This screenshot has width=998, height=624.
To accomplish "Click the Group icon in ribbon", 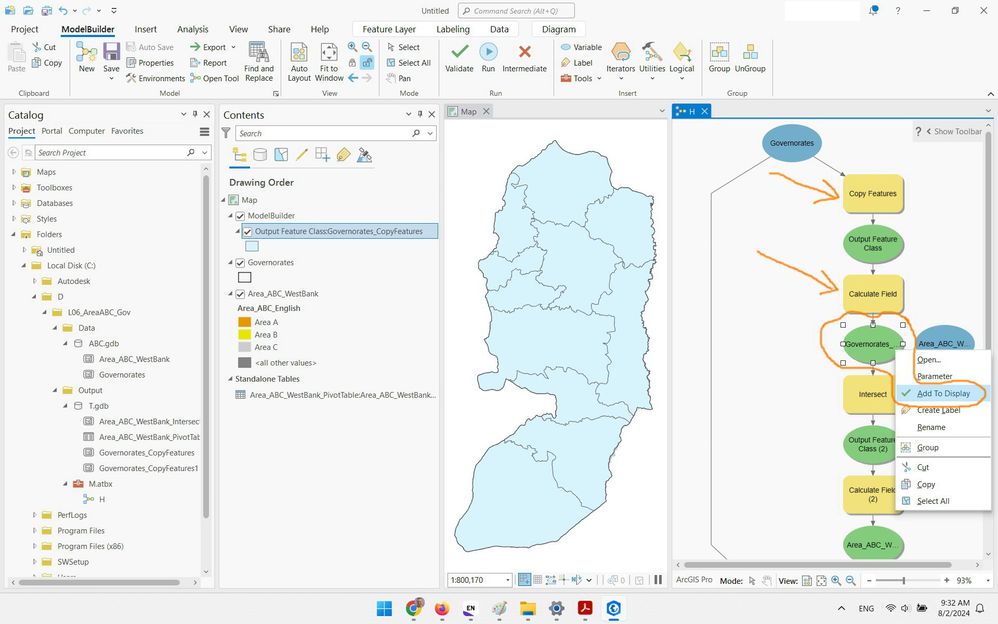I will click(x=719, y=52).
